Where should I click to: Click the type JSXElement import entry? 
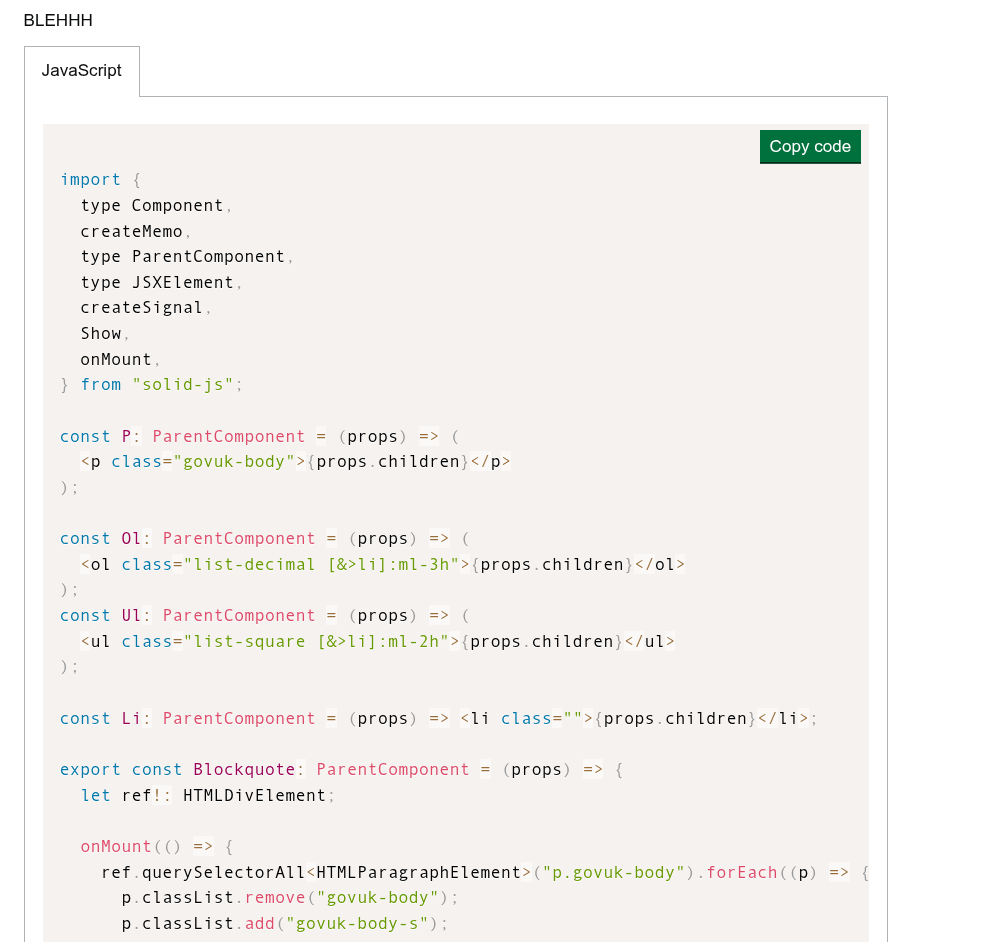(157, 283)
